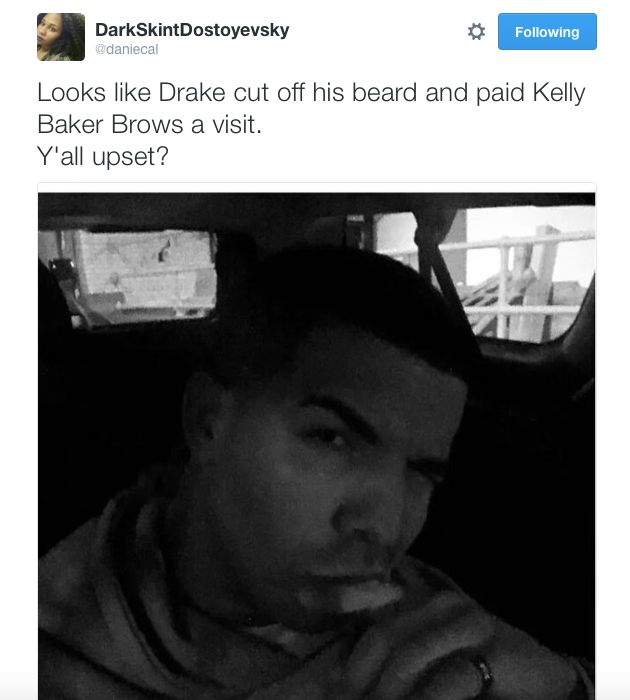The width and height of the screenshot is (630, 700).
Task: Toggle the blue Following button
Action: click(547, 31)
